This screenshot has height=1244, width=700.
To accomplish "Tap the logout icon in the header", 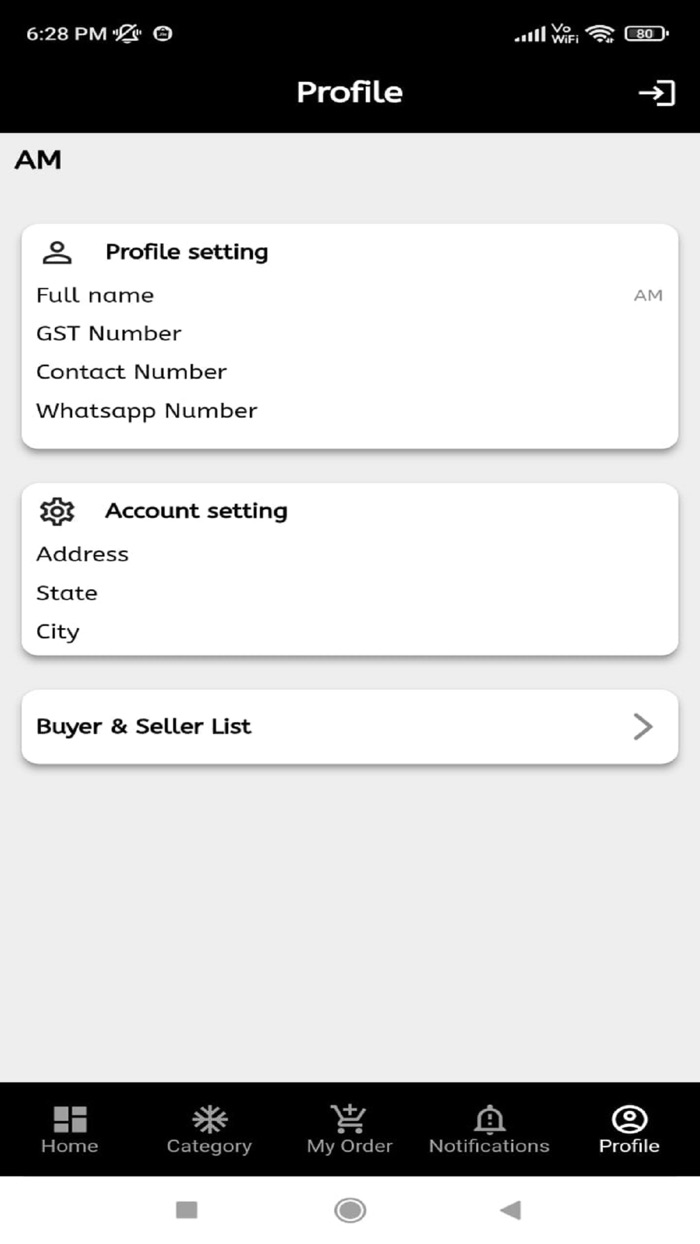I will point(656,93).
